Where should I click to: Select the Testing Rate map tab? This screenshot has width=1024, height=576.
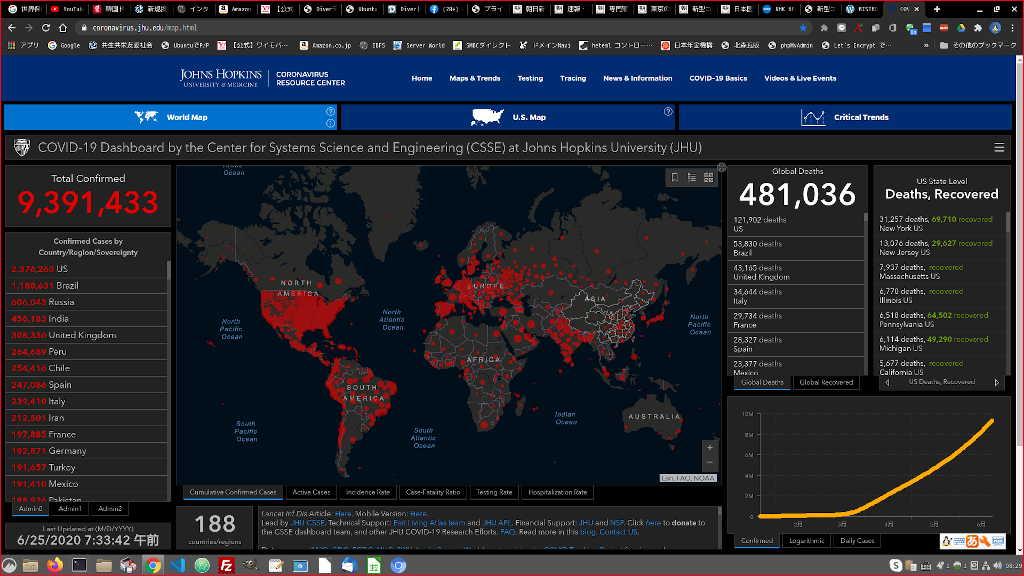tap(494, 492)
